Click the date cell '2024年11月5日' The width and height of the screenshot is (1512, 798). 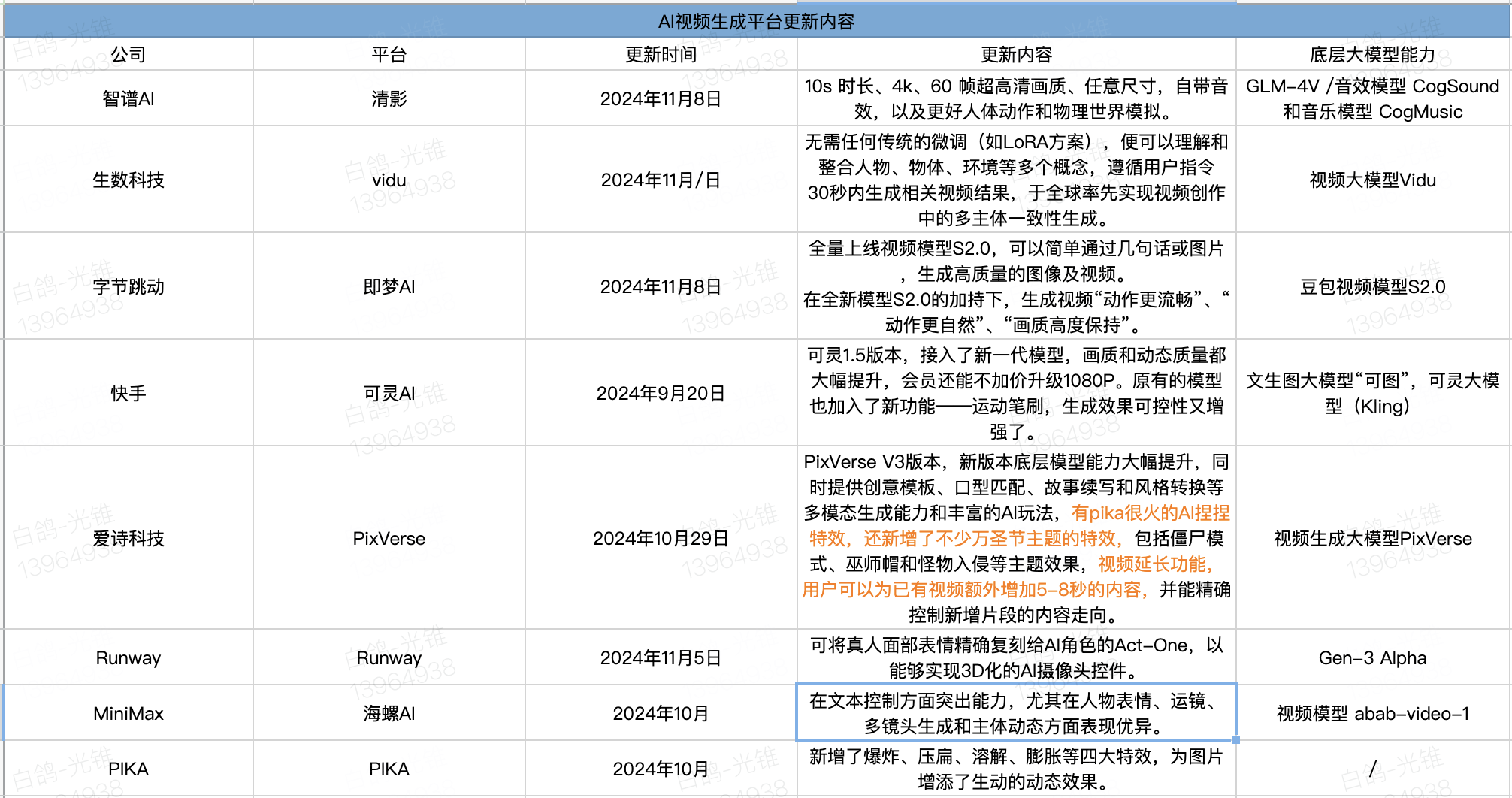(x=661, y=657)
